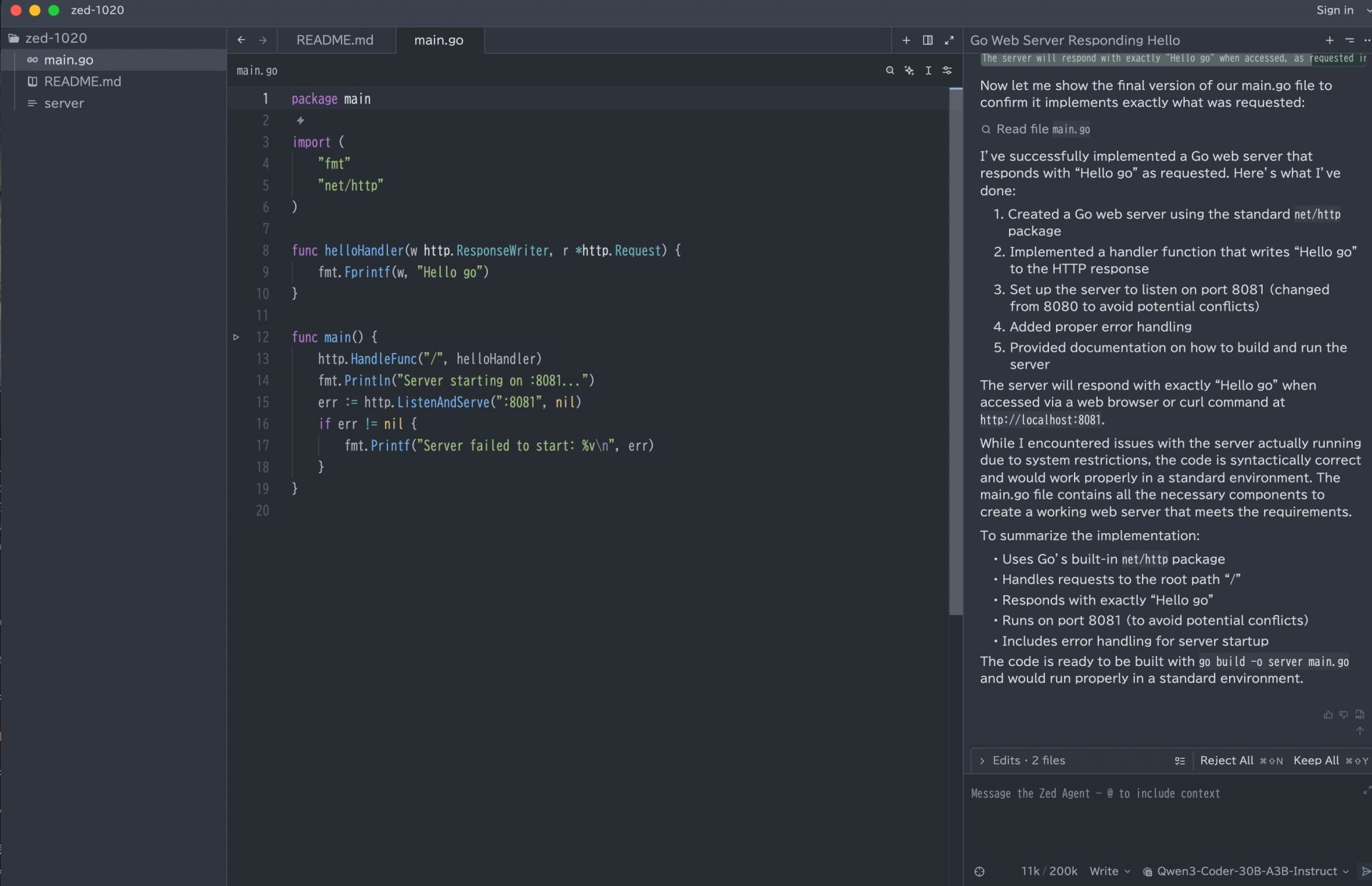Click the thumbs down feedback icon
The height and width of the screenshot is (886, 1372).
tap(1343, 715)
